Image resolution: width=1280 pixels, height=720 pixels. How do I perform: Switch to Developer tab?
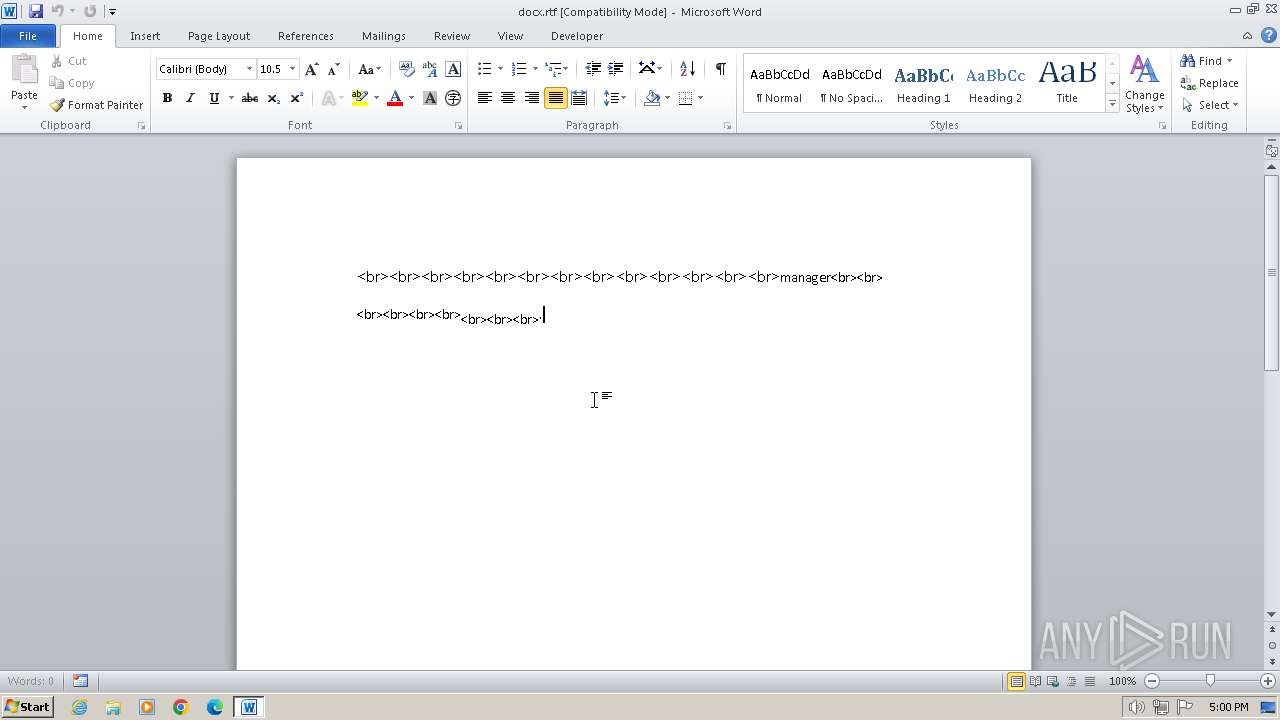[x=577, y=36]
